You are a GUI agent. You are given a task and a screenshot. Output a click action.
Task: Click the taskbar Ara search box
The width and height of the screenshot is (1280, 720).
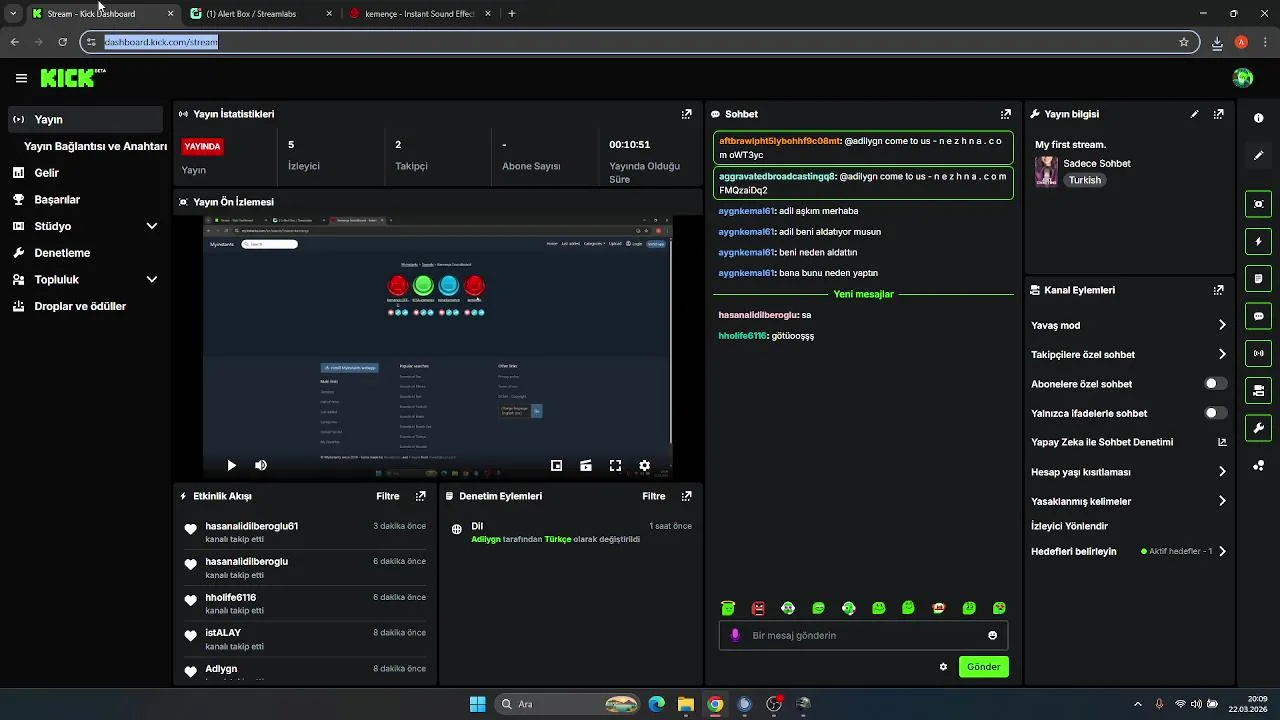(568, 704)
